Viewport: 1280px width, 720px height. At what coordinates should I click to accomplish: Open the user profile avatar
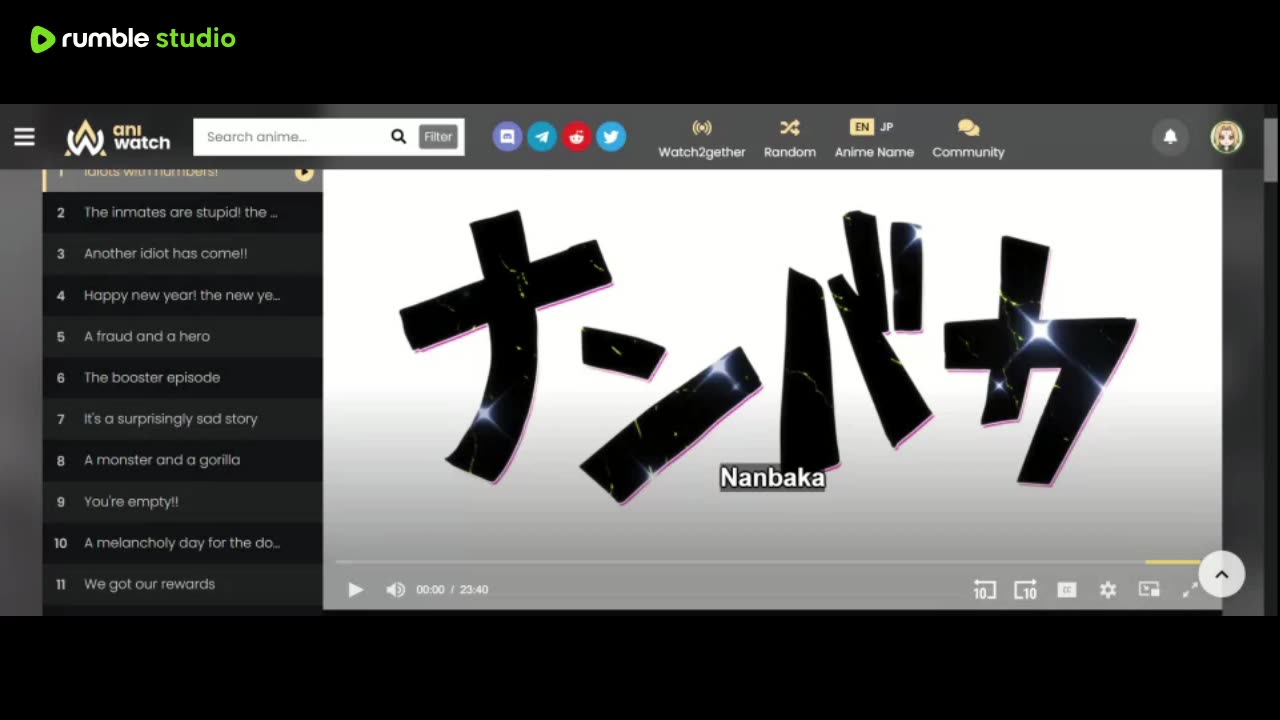coord(1227,137)
